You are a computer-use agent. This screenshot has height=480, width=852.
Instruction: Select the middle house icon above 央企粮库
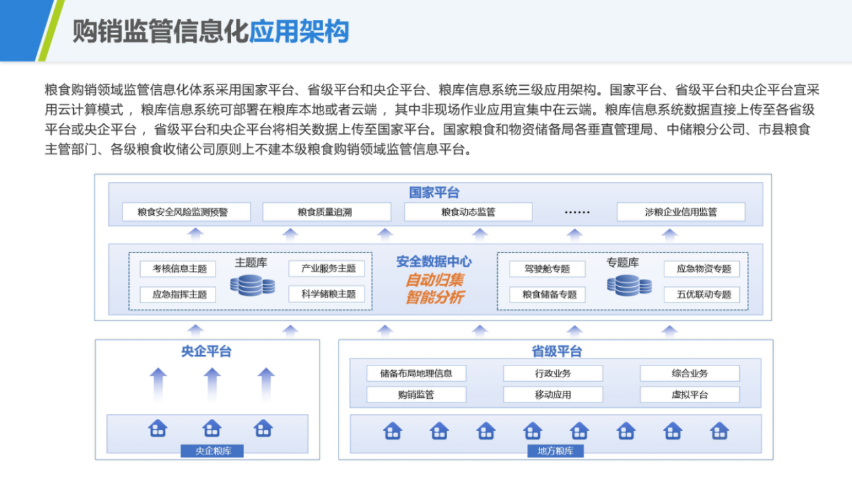click(211, 428)
